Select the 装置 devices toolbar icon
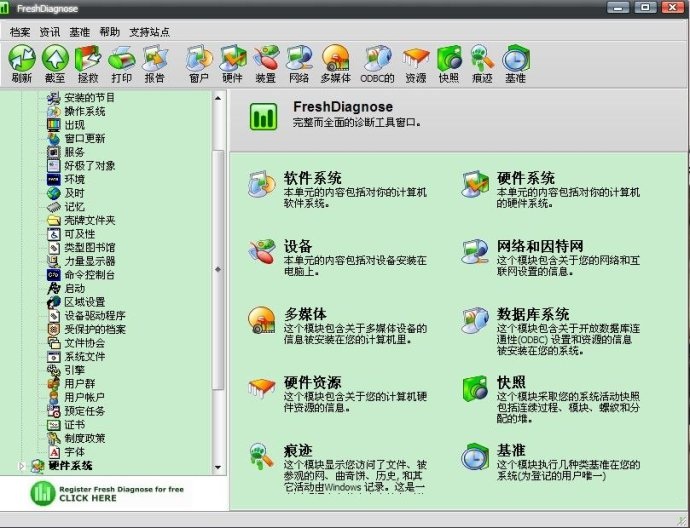Image resolution: width=690 pixels, height=528 pixels. 266,58
